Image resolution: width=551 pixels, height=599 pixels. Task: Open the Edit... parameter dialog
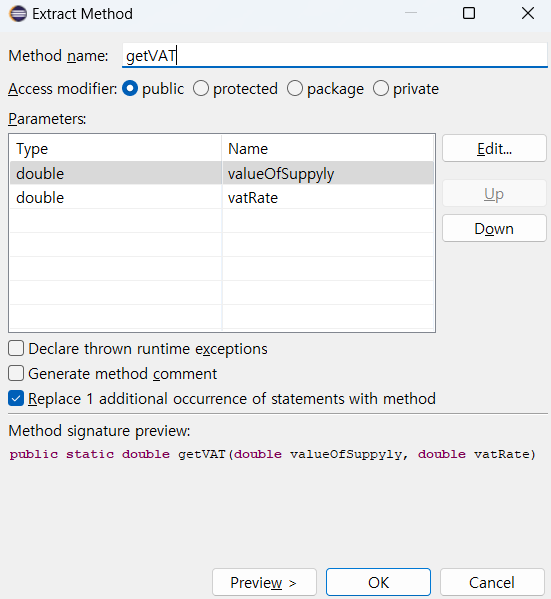tap(494, 148)
